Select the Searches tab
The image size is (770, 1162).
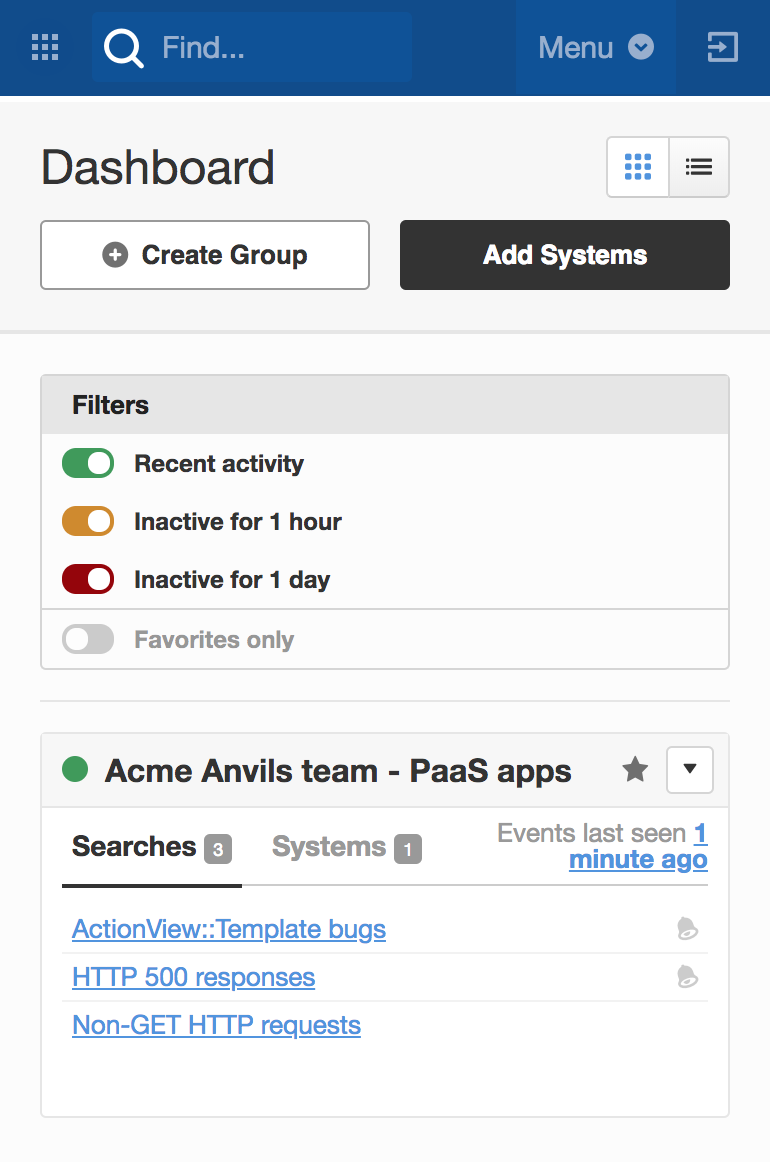pos(152,847)
